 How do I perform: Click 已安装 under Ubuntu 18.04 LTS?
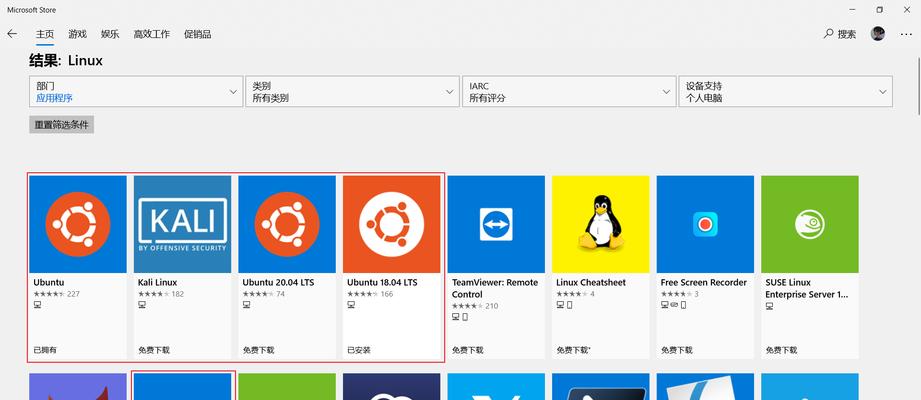359,350
